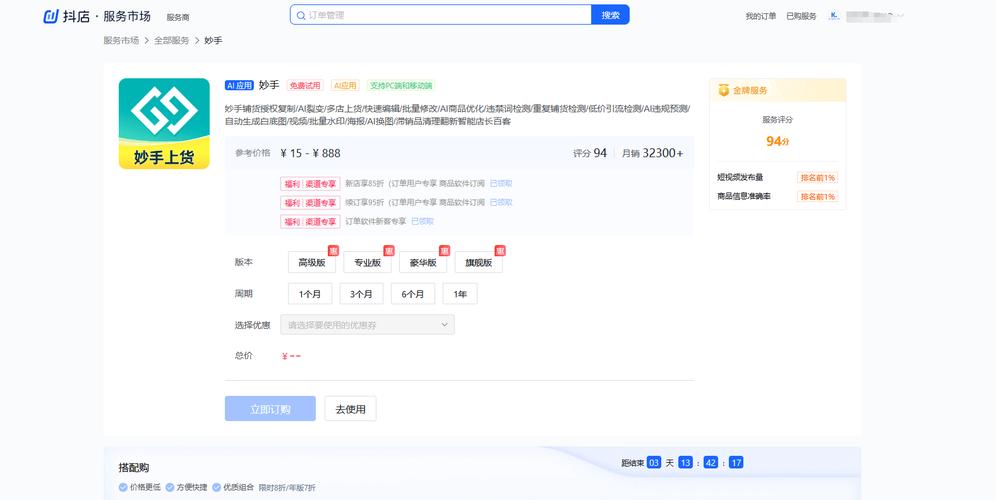The height and width of the screenshot is (500, 996).
Task: Click the 月销 32300+ sales text
Action: click(x=652, y=153)
